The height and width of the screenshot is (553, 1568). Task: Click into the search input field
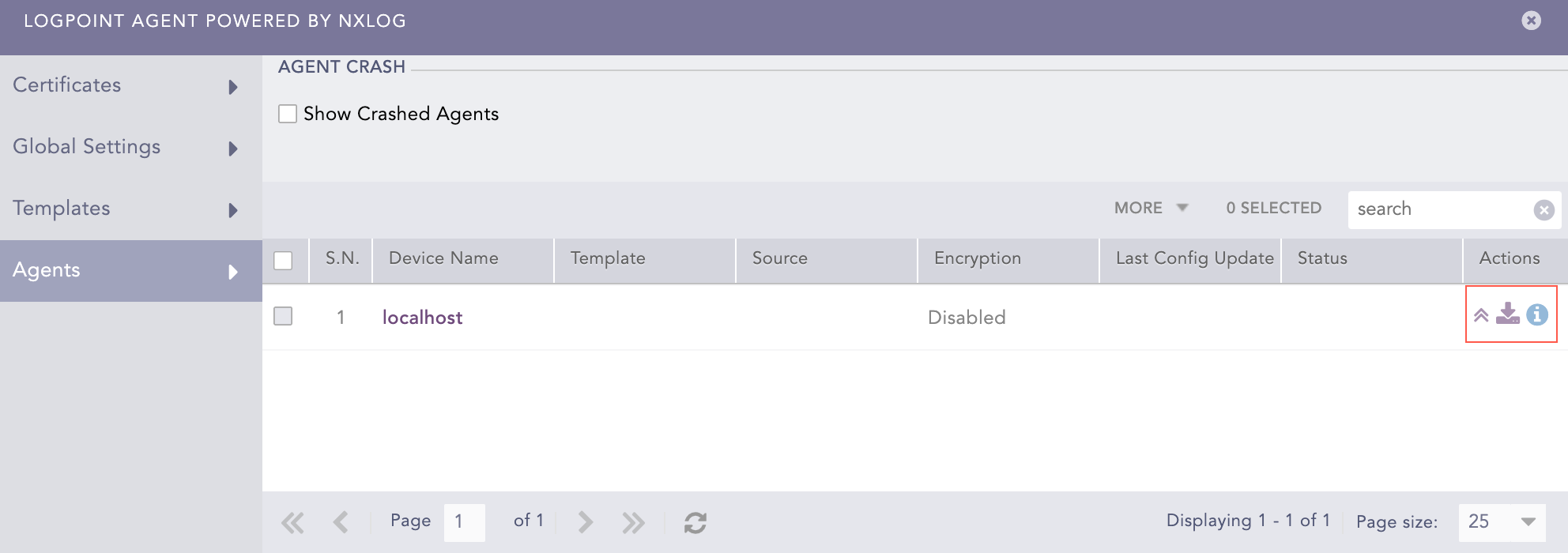(x=1438, y=209)
